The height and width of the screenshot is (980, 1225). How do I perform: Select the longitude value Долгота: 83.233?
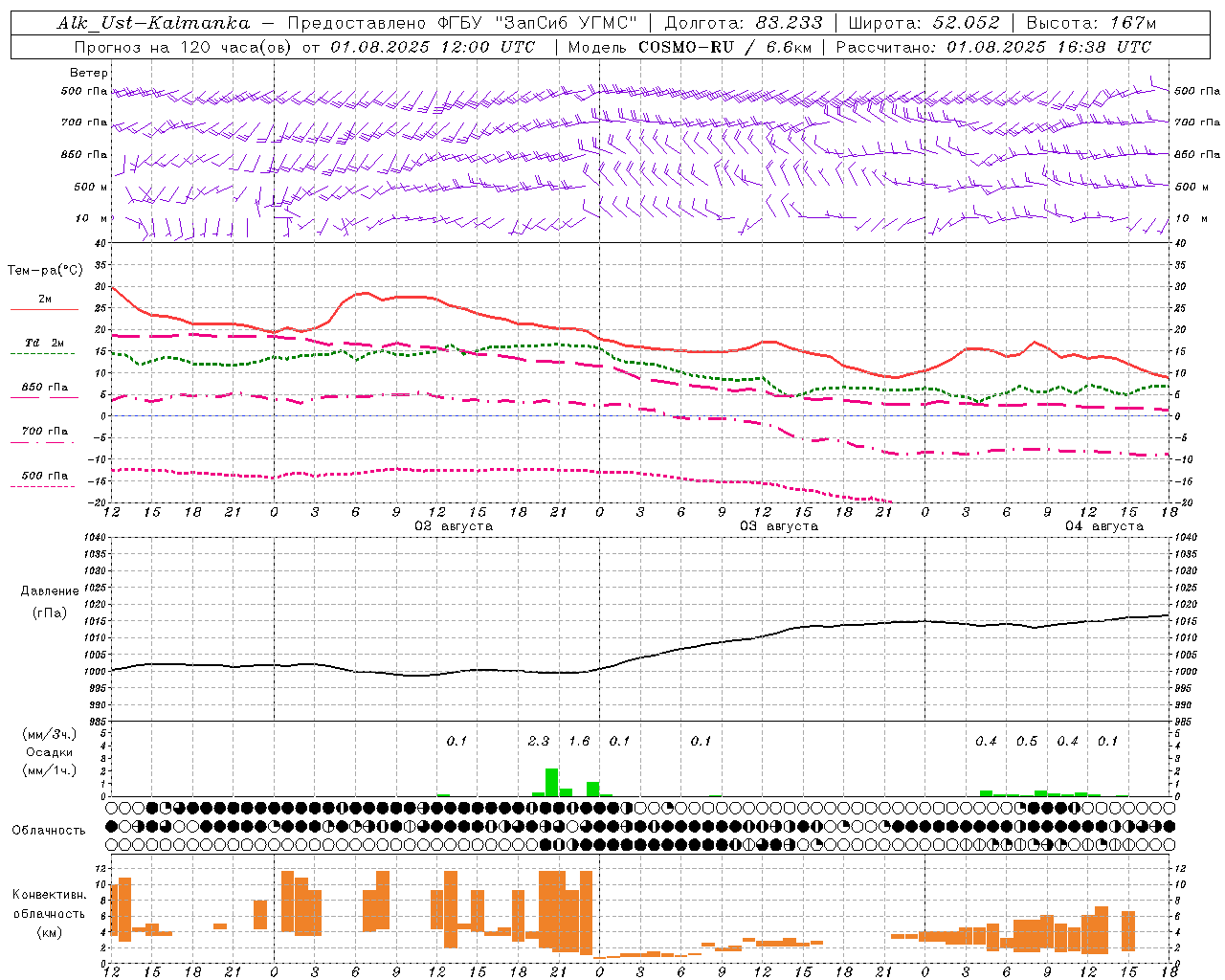pyautogui.click(x=744, y=23)
